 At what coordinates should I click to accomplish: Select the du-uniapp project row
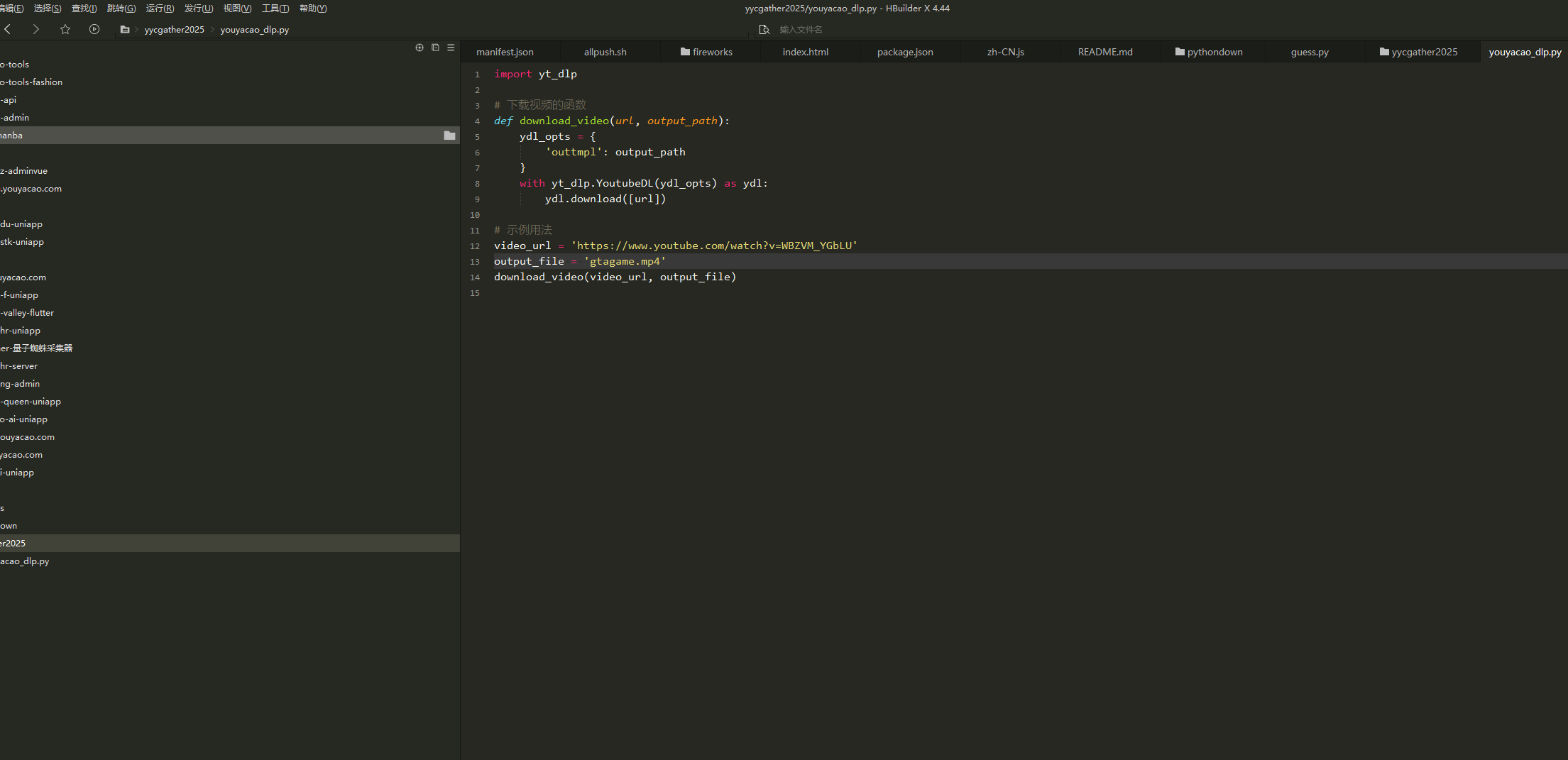[x=230, y=224]
